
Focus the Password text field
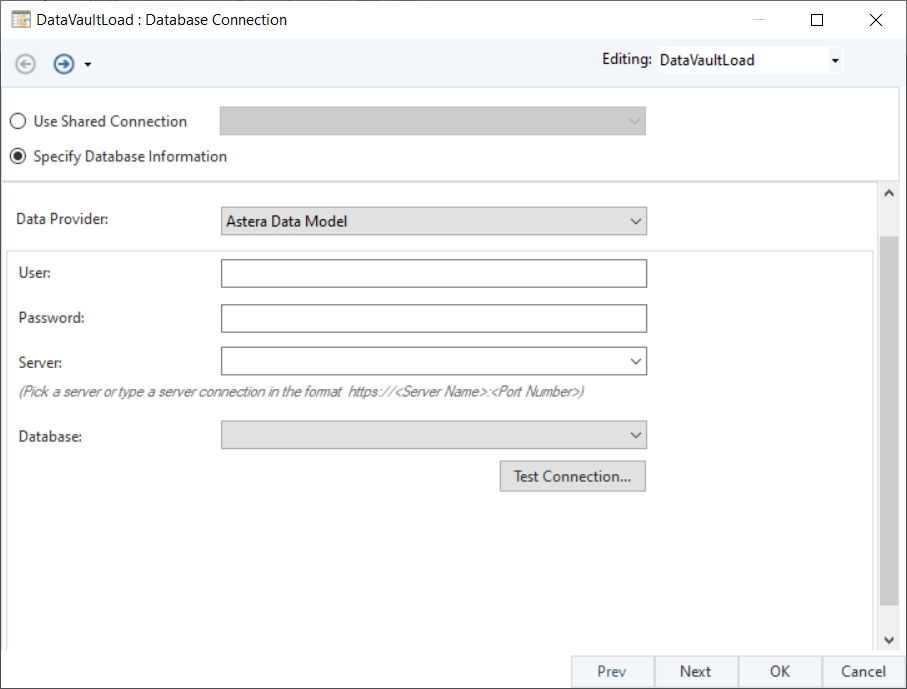coord(433,319)
